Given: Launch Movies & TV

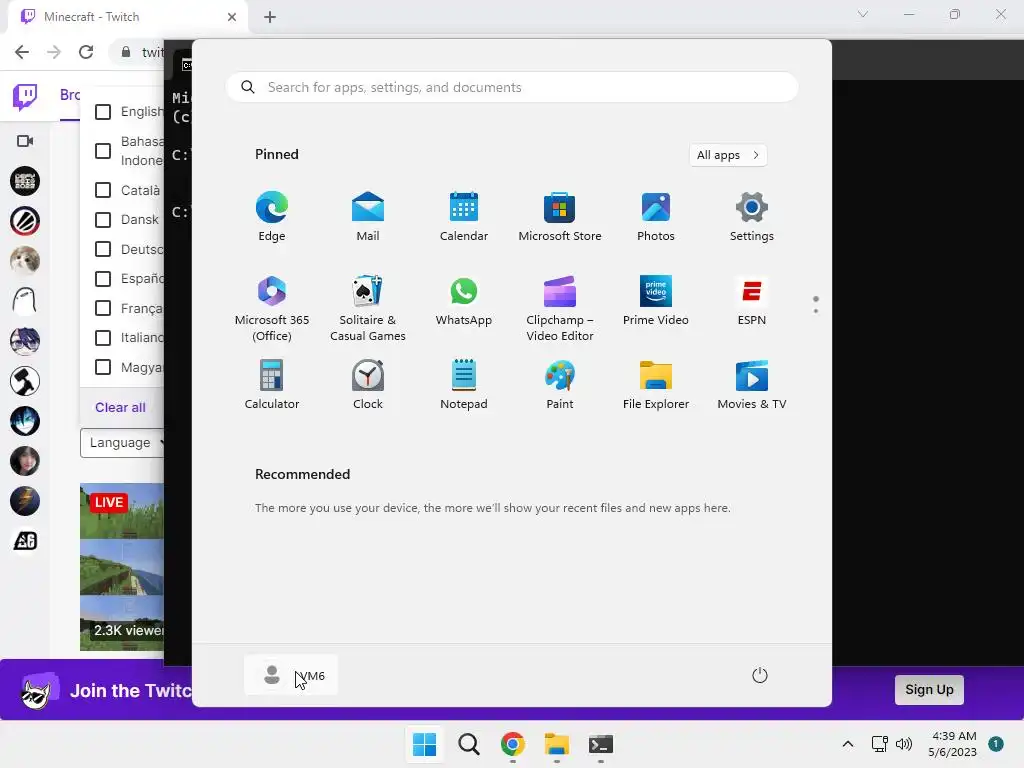Looking at the screenshot, I should tap(752, 385).
